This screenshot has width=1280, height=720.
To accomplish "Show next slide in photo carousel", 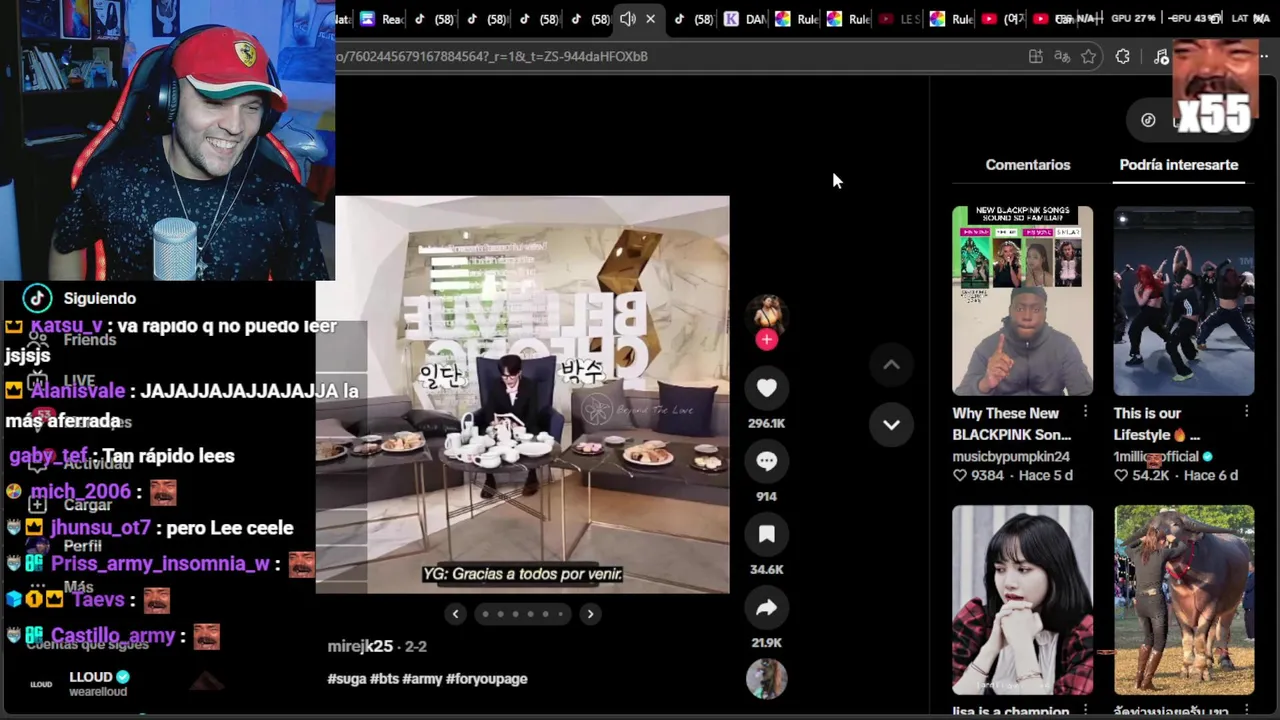I will click(x=590, y=614).
